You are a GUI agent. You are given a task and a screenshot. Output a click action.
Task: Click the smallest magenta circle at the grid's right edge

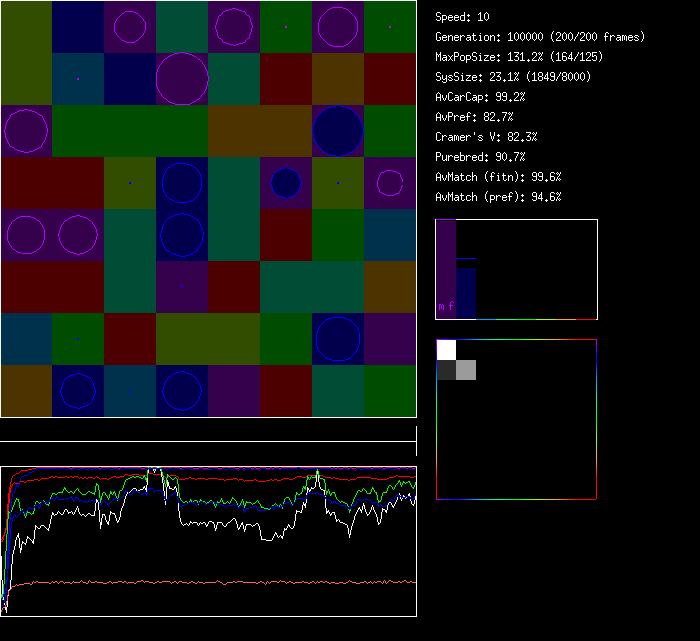click(x=390, y=183)
